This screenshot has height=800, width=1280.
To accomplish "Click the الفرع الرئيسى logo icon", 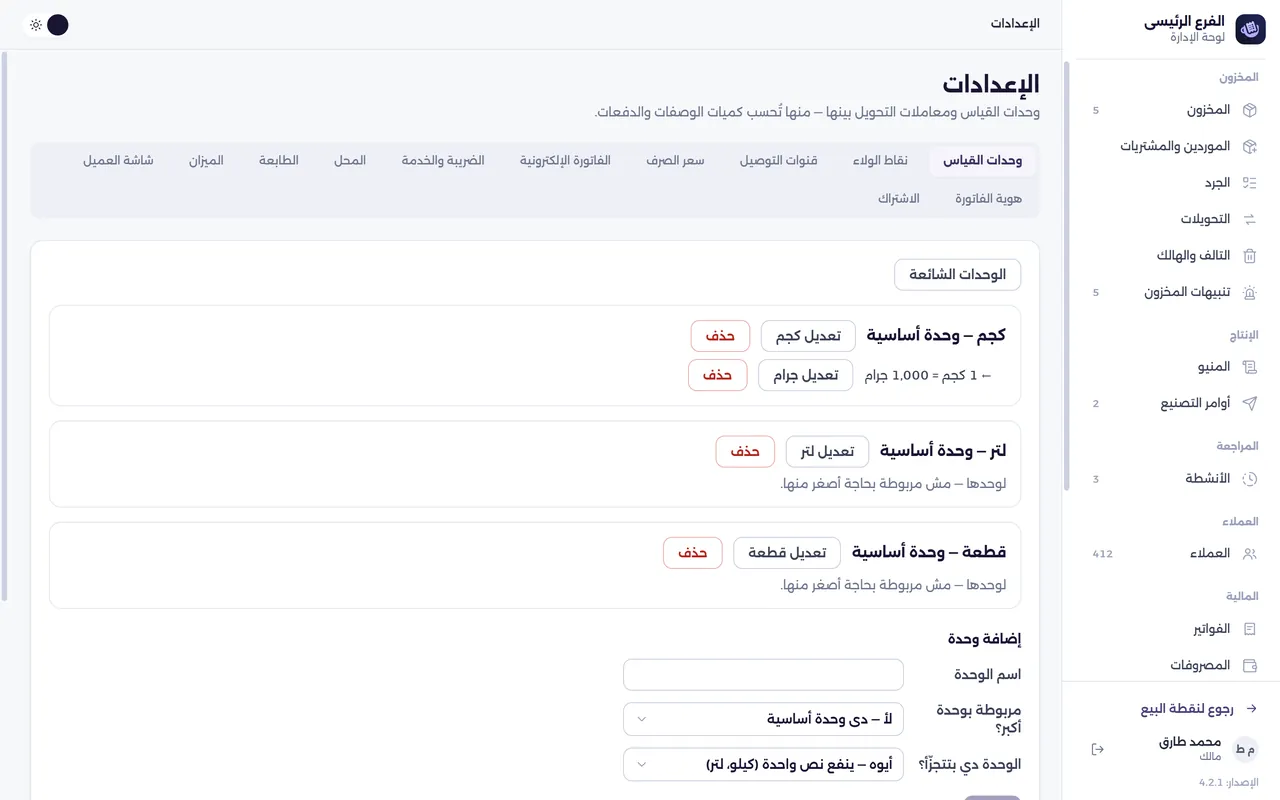I will coord(1251,29).
